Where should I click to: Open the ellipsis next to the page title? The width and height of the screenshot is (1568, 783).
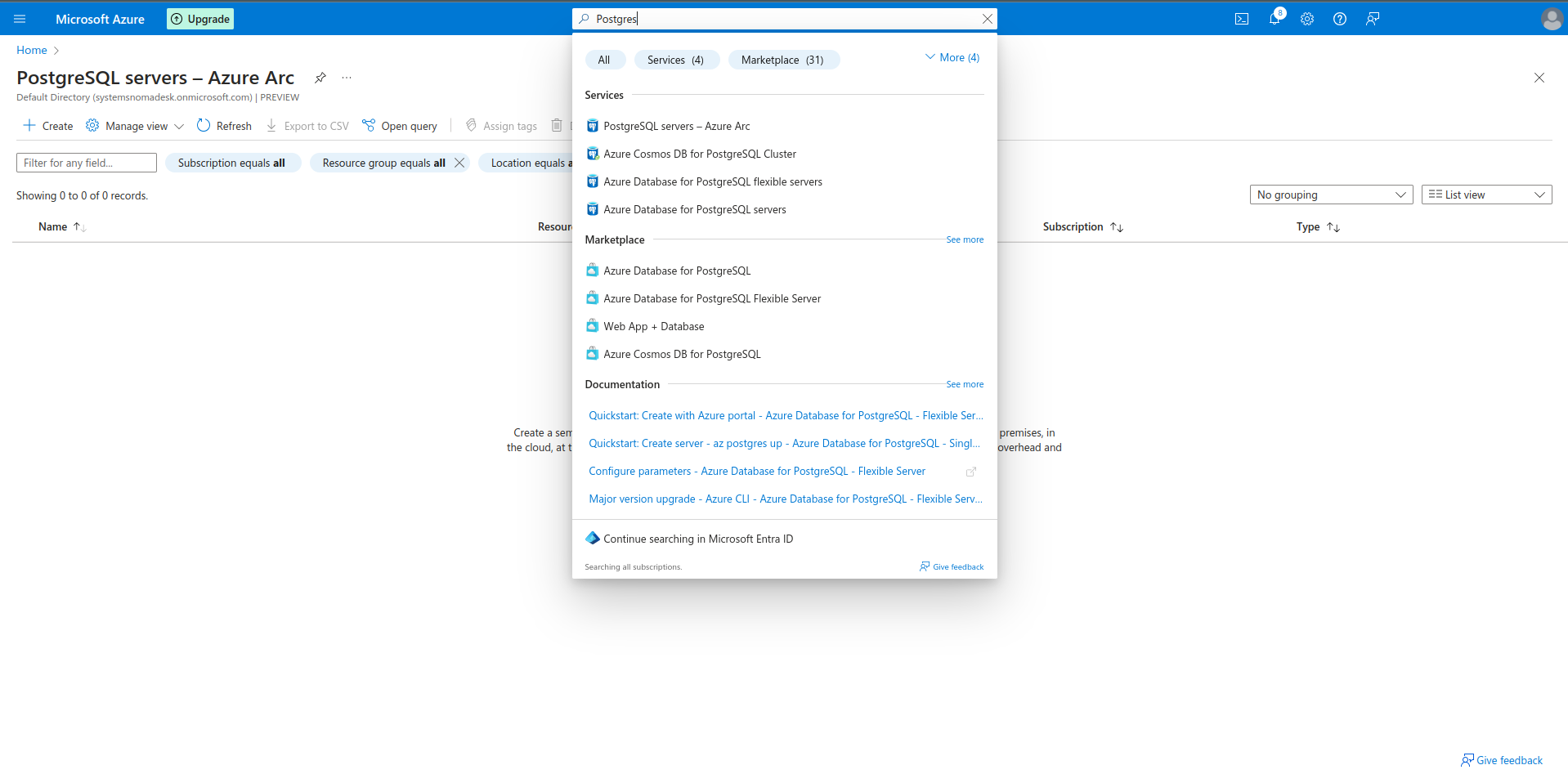(x=347, y=78)
